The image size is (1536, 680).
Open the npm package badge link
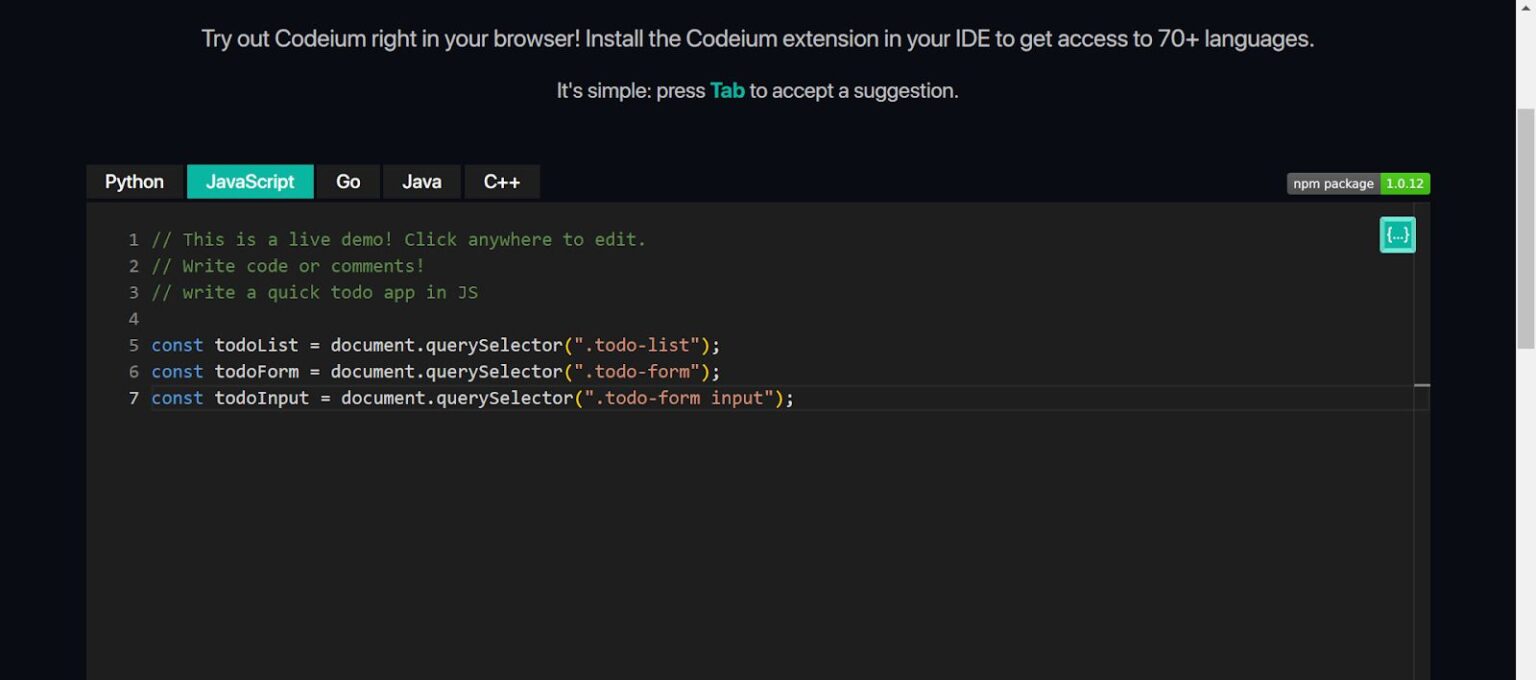1333,183
